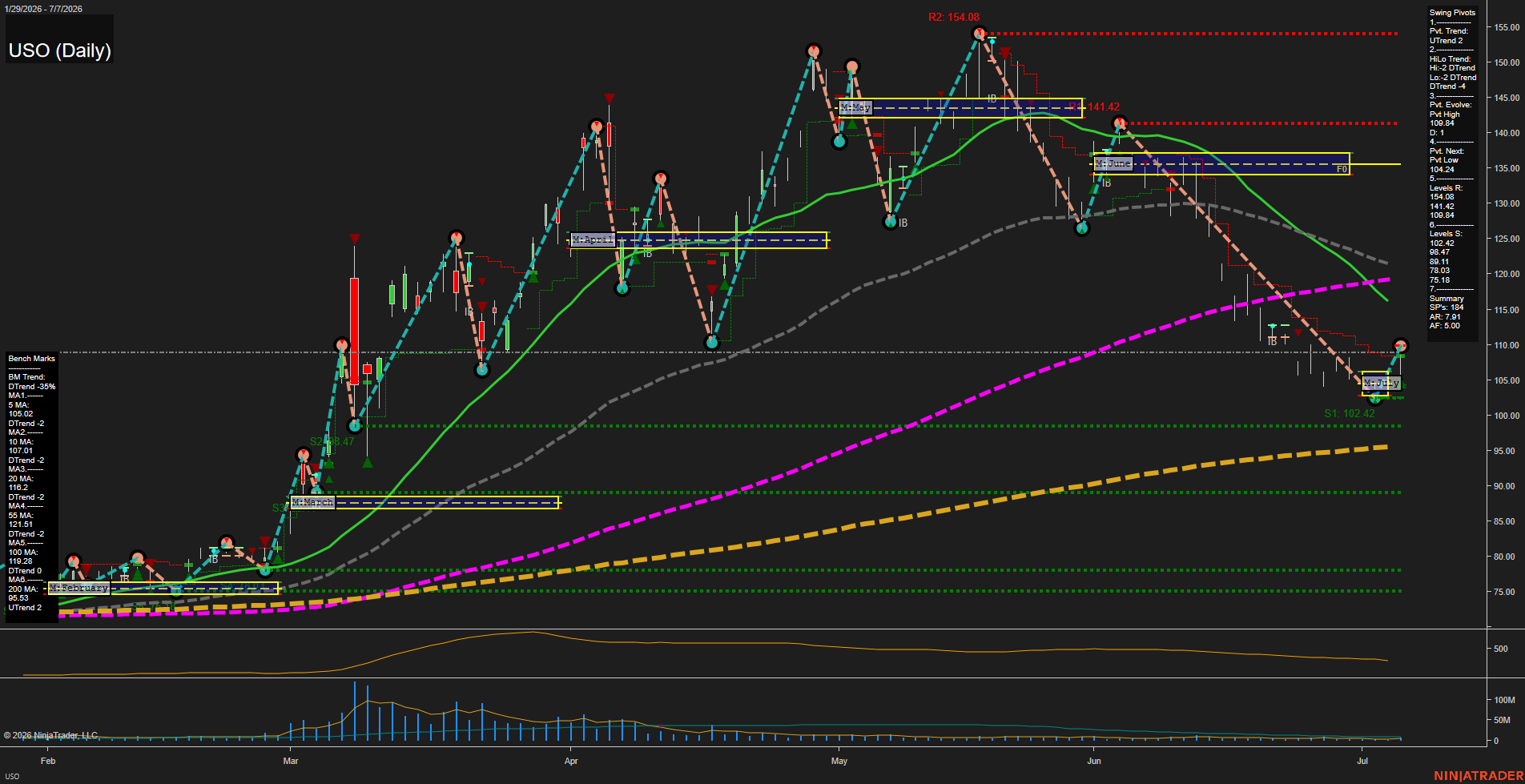The height and width of the screenshot is (784, 1525).
Task: Click the DTrend -4 value
Action: pos(1447,86)
